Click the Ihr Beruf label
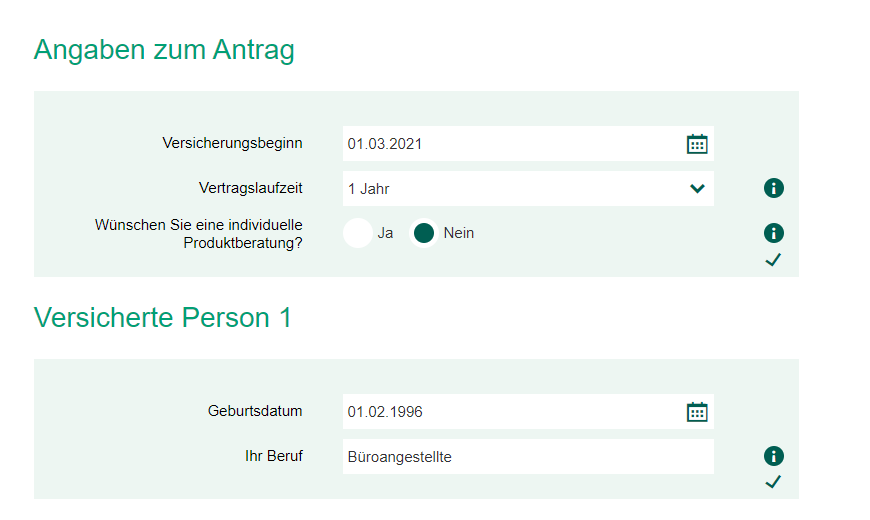 274,456
